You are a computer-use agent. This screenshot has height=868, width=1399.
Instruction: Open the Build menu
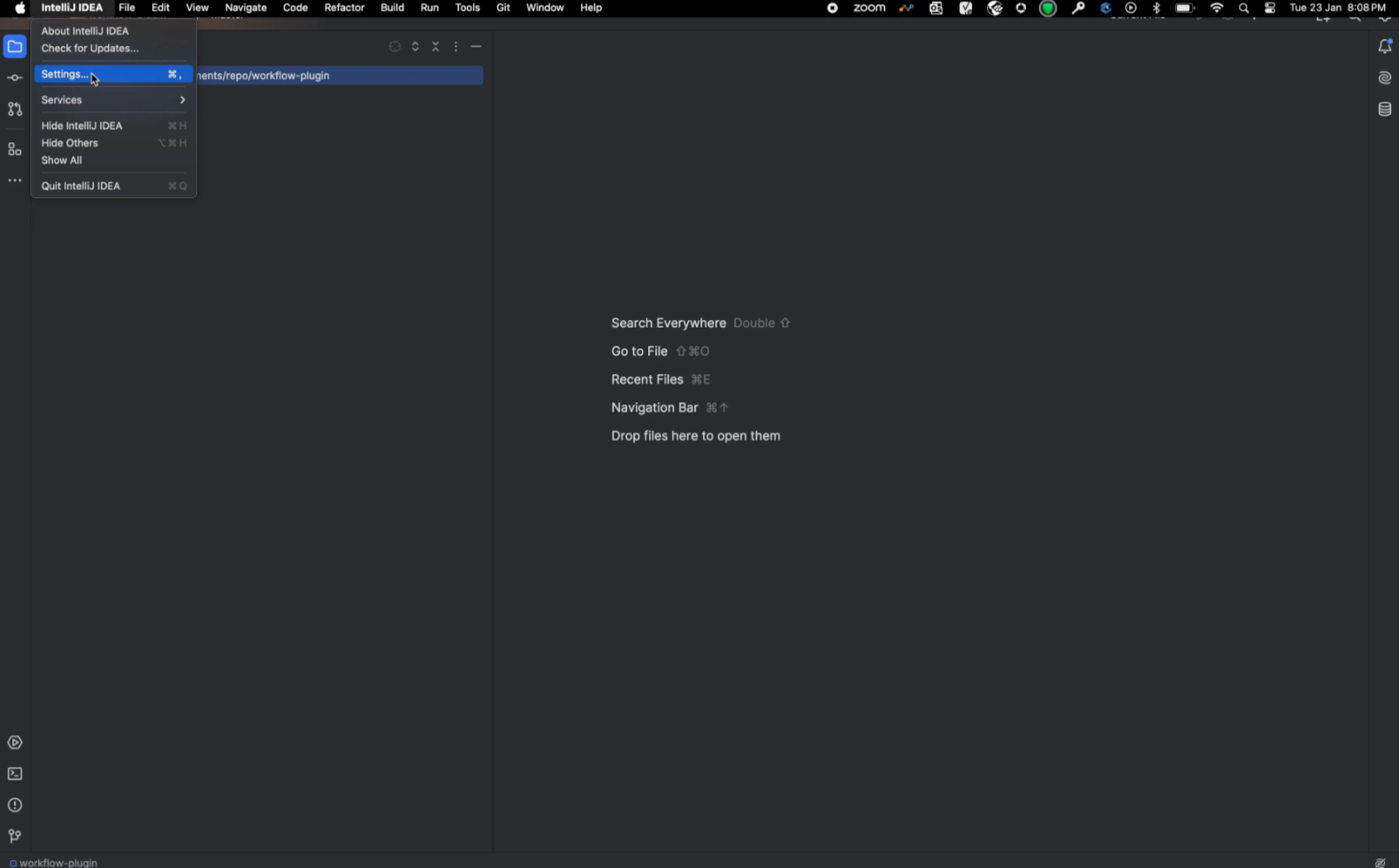(x=393, y=8)
